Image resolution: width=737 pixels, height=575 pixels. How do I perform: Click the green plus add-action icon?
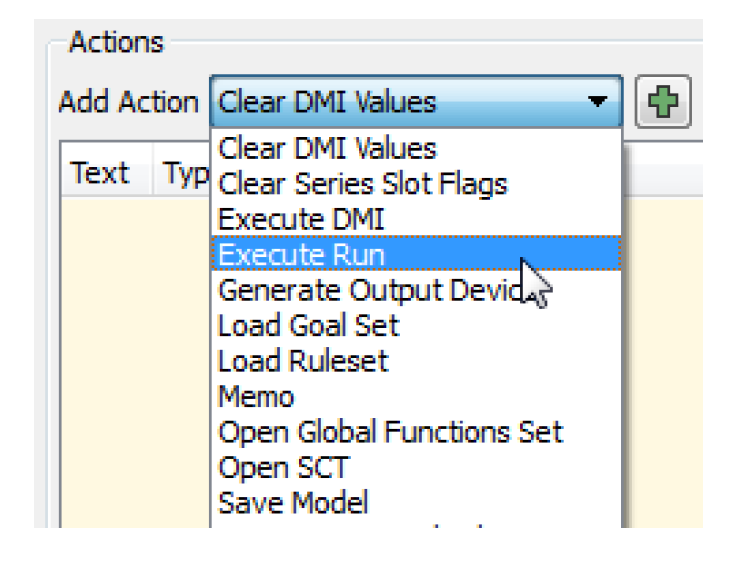[x=661, y=102]
